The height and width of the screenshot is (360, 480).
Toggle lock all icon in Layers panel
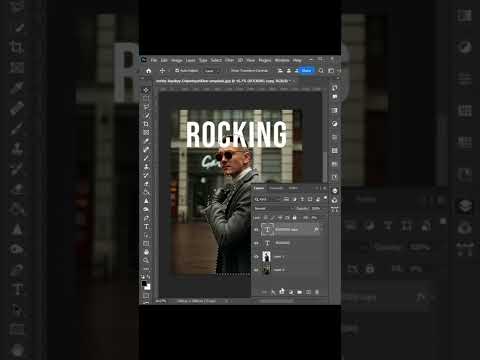click(294, 218)
